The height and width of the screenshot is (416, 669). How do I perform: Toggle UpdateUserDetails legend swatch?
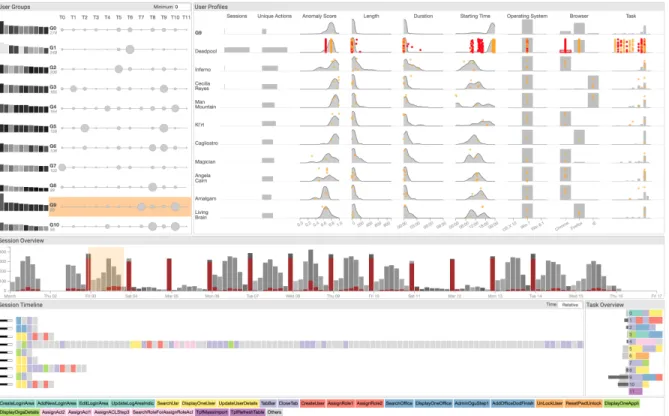click(238, 403)
